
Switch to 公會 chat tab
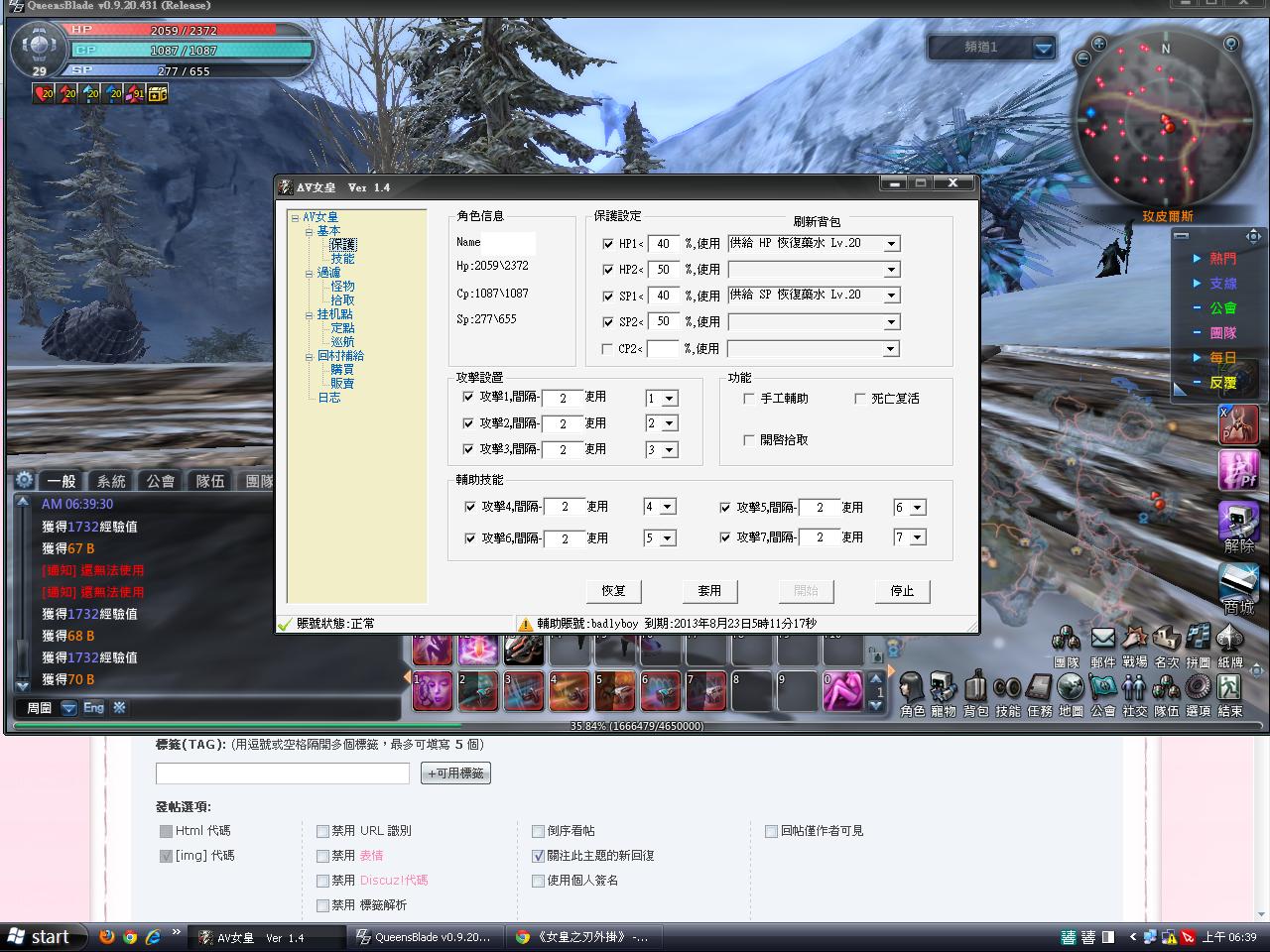[x=161, y=481]
